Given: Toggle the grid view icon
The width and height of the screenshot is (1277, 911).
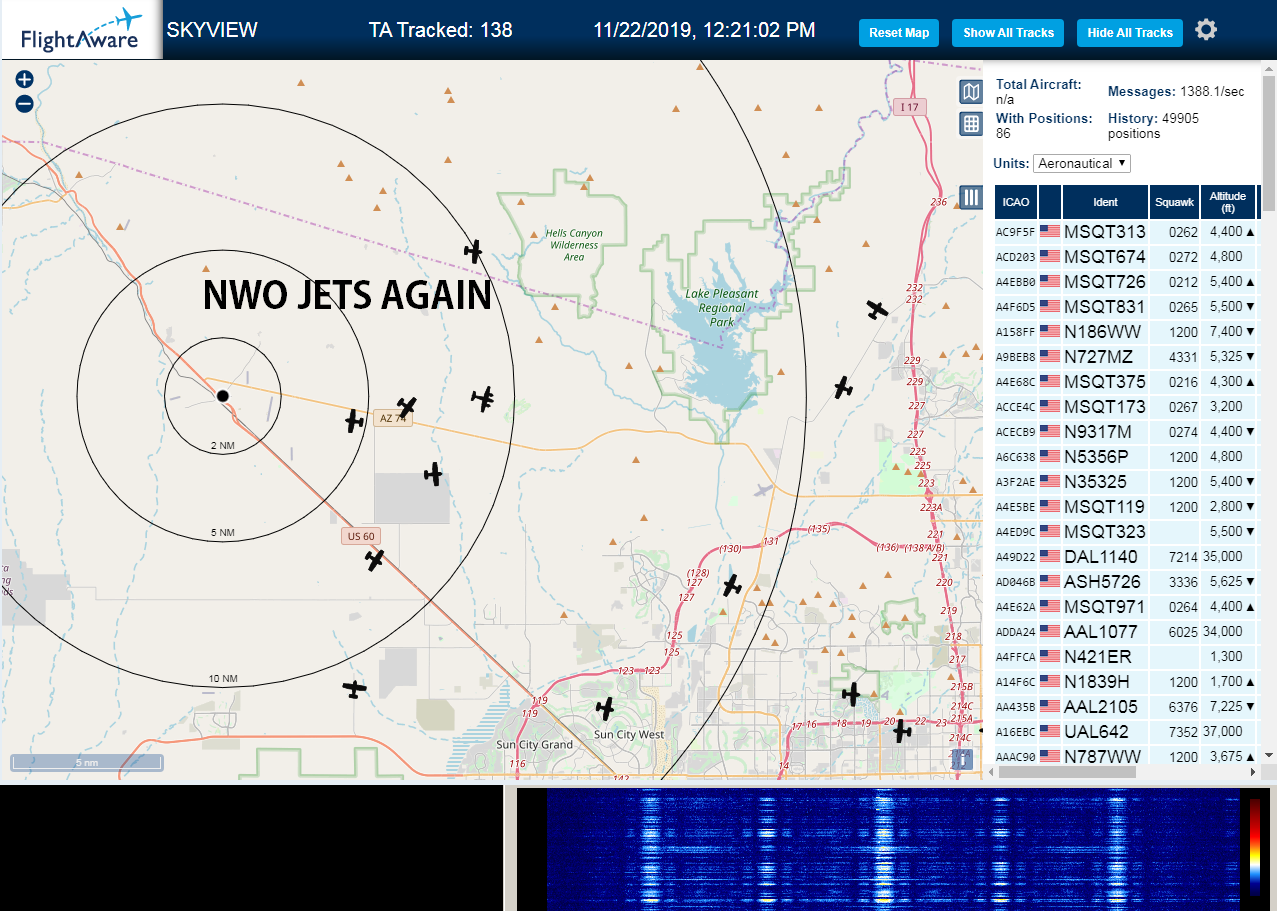Looking at the screenshot, I should 970,123.
